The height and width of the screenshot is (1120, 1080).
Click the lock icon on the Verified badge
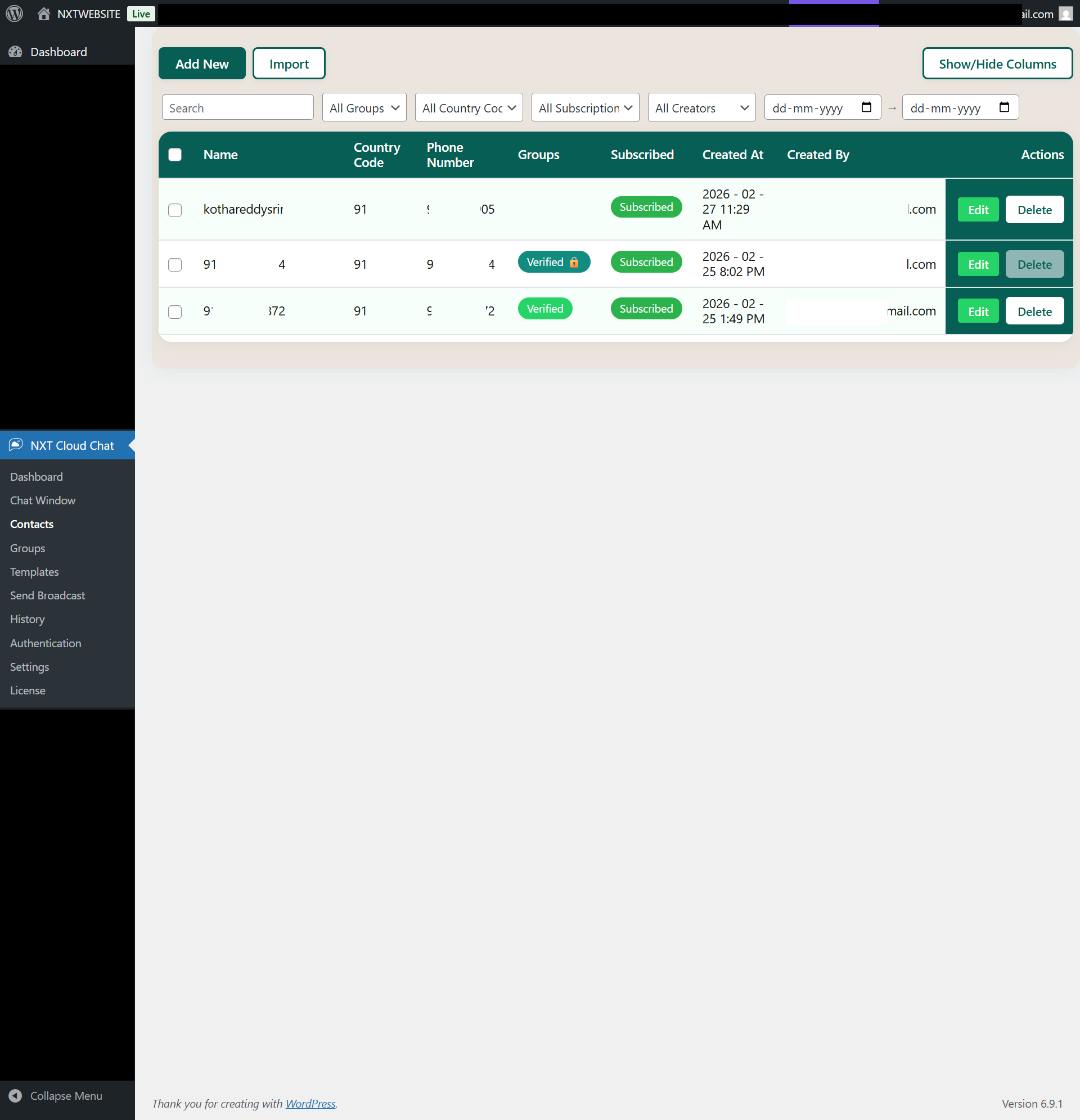[x=574, y=262]
